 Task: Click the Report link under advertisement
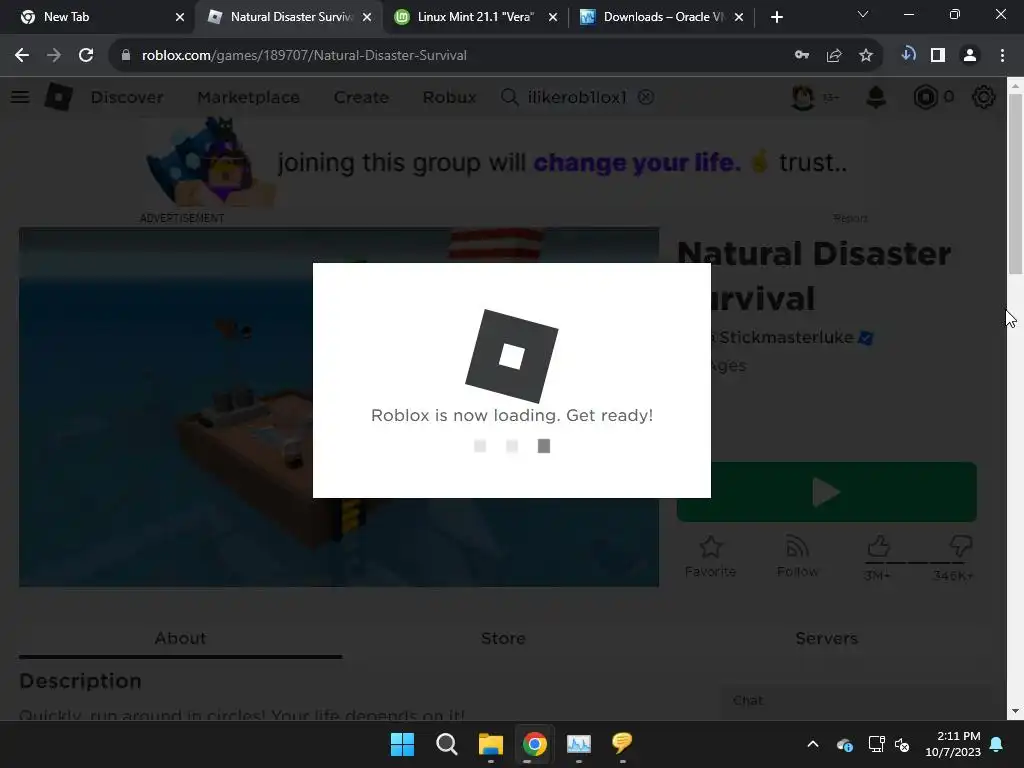click(x=850, y=218)
